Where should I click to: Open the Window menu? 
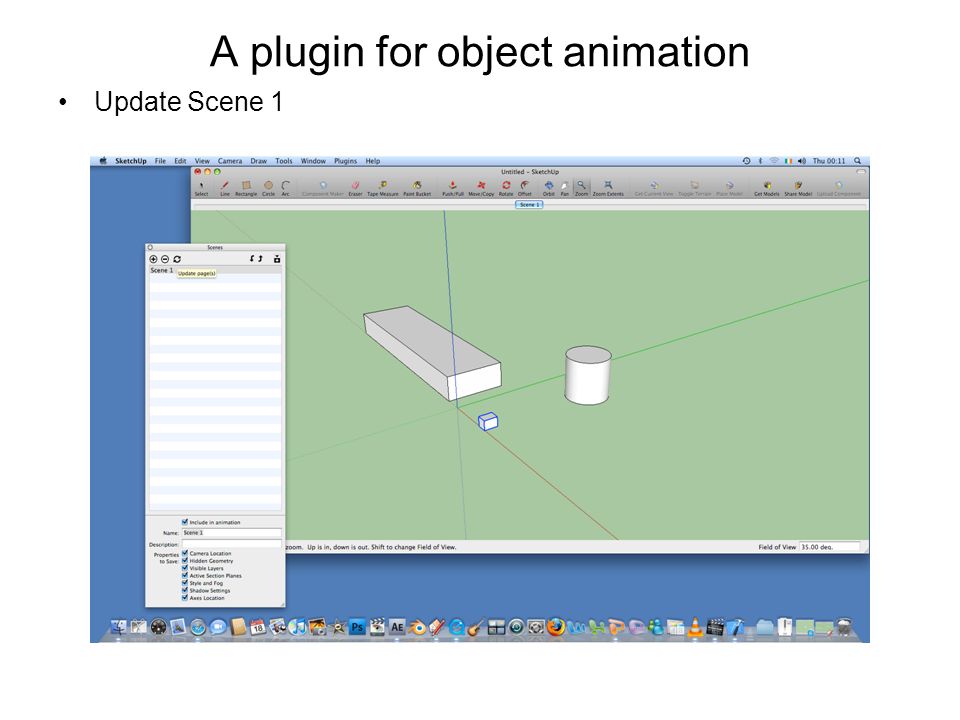pyautogui.click(x=313, y=161)
